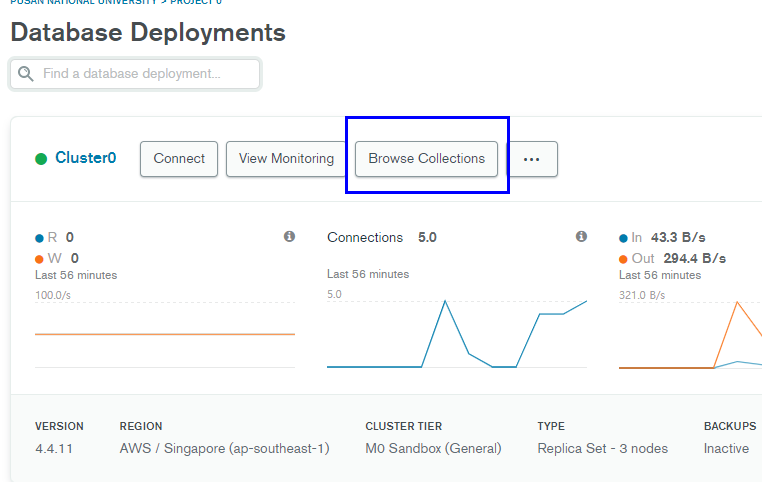Click Browse Collections button

pos(426,159)
